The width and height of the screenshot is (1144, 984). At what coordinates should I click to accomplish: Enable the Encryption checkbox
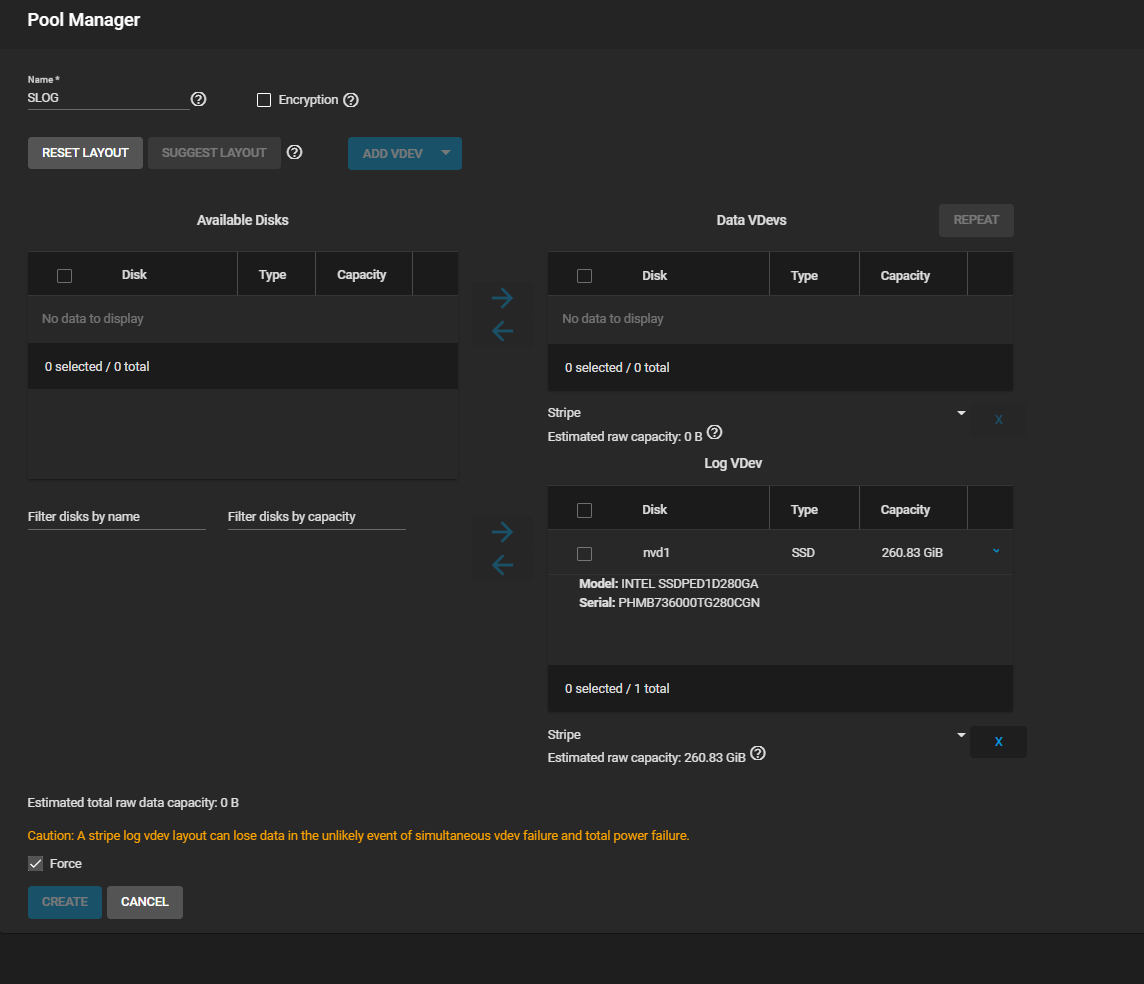tap(264, 100)
